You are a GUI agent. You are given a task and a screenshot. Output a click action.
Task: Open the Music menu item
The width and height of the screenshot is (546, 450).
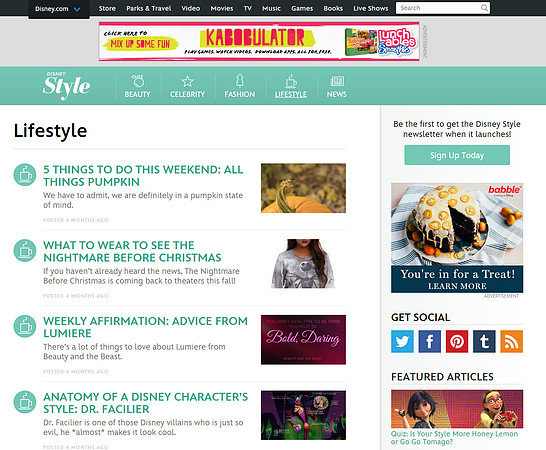click(271, 8)
